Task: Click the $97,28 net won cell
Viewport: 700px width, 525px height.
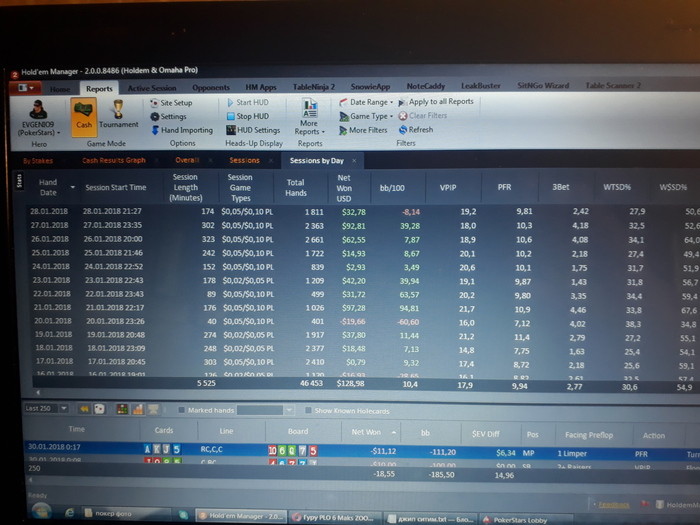Action: pyautogui.click(x=351, y=308)
